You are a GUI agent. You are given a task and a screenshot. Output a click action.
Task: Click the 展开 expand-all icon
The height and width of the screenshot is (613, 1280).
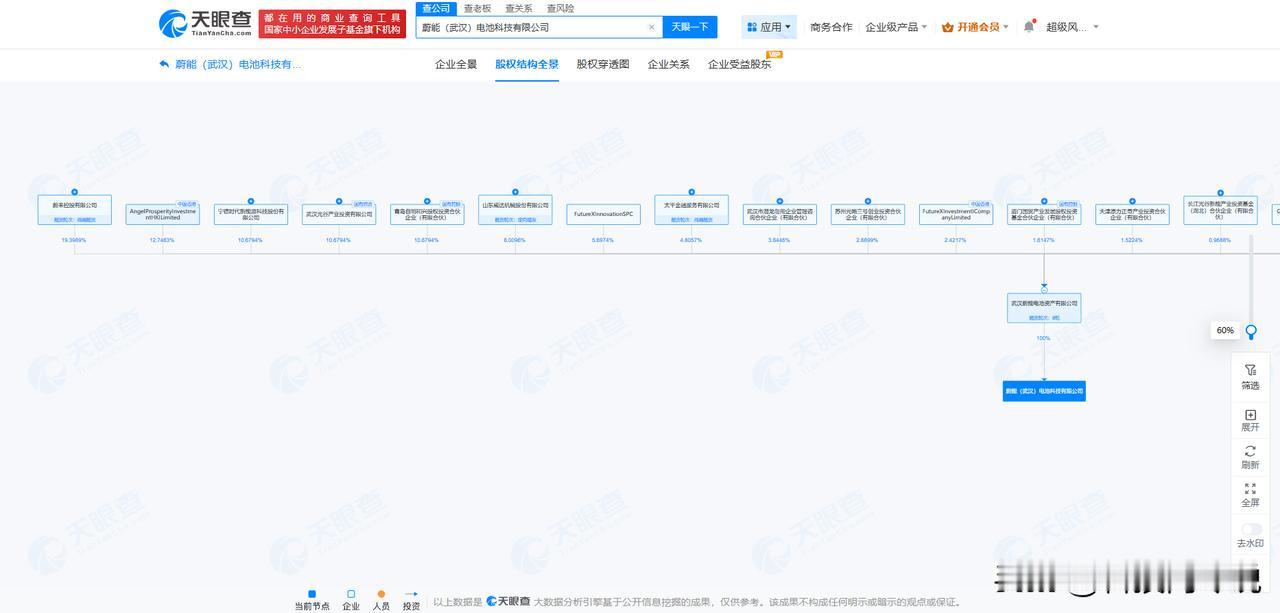click(x=1250, y=414)
